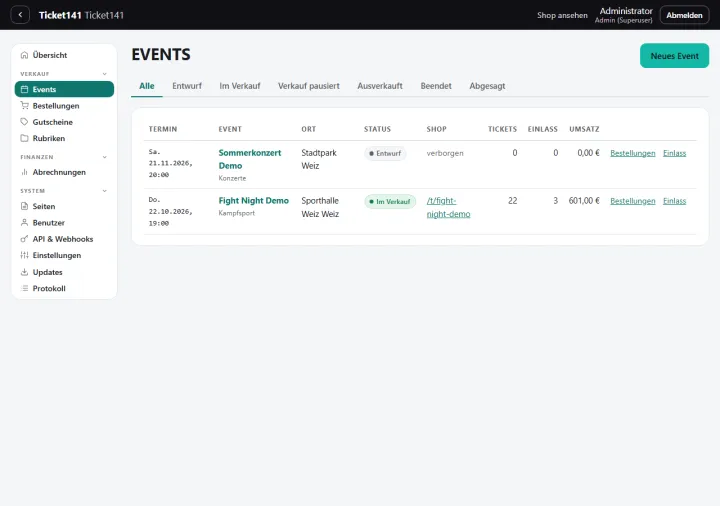Open Einstellungen in sidebar menu
The width and height of the screenshot is (720, 506).
(x=64, y=255)
